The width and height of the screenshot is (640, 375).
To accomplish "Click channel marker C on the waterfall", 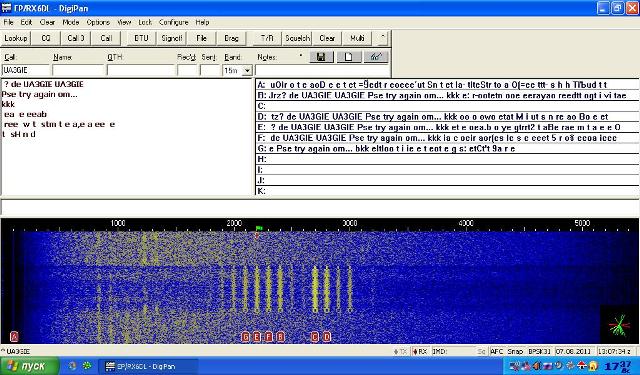I will [x=315, y=337].
